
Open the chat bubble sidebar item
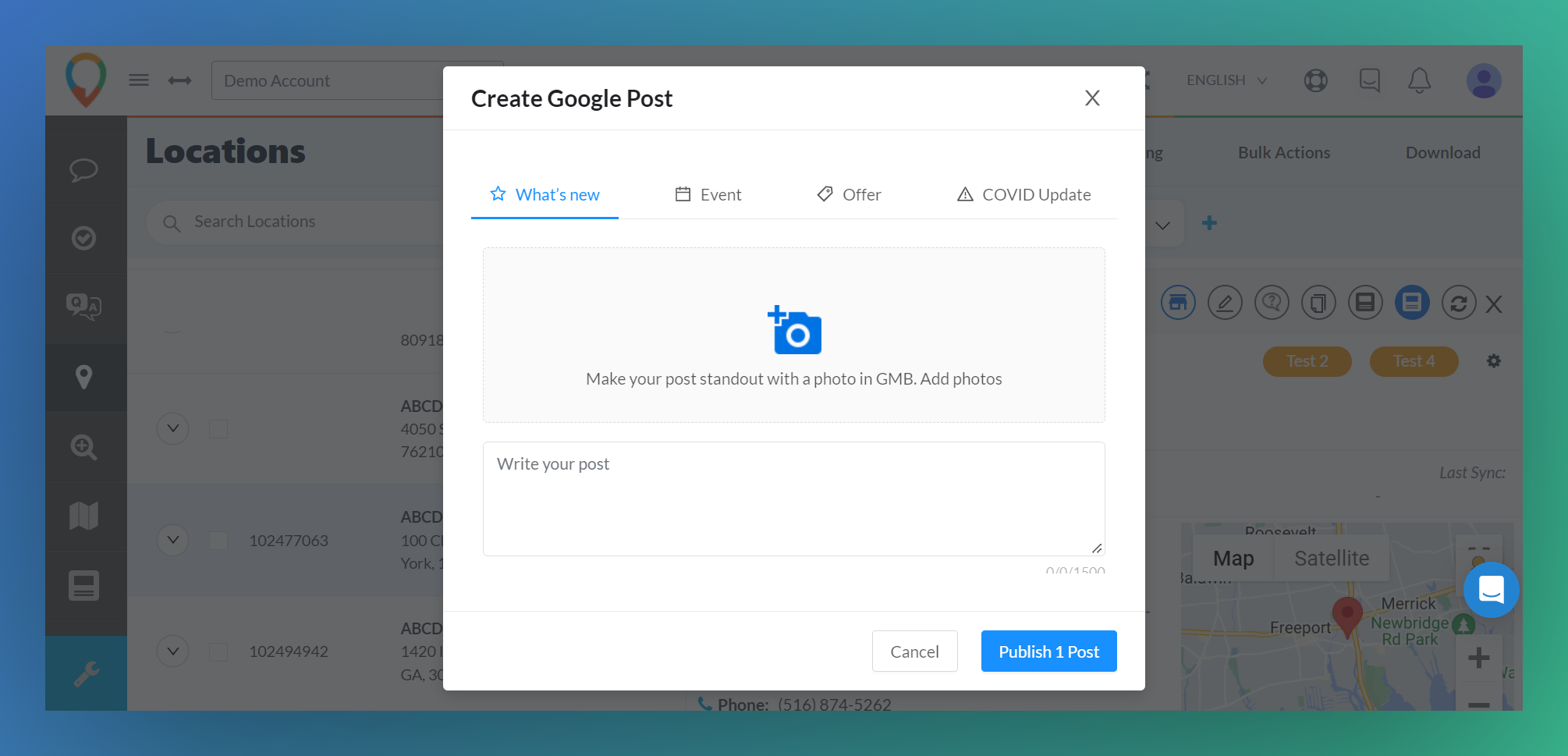84,170
